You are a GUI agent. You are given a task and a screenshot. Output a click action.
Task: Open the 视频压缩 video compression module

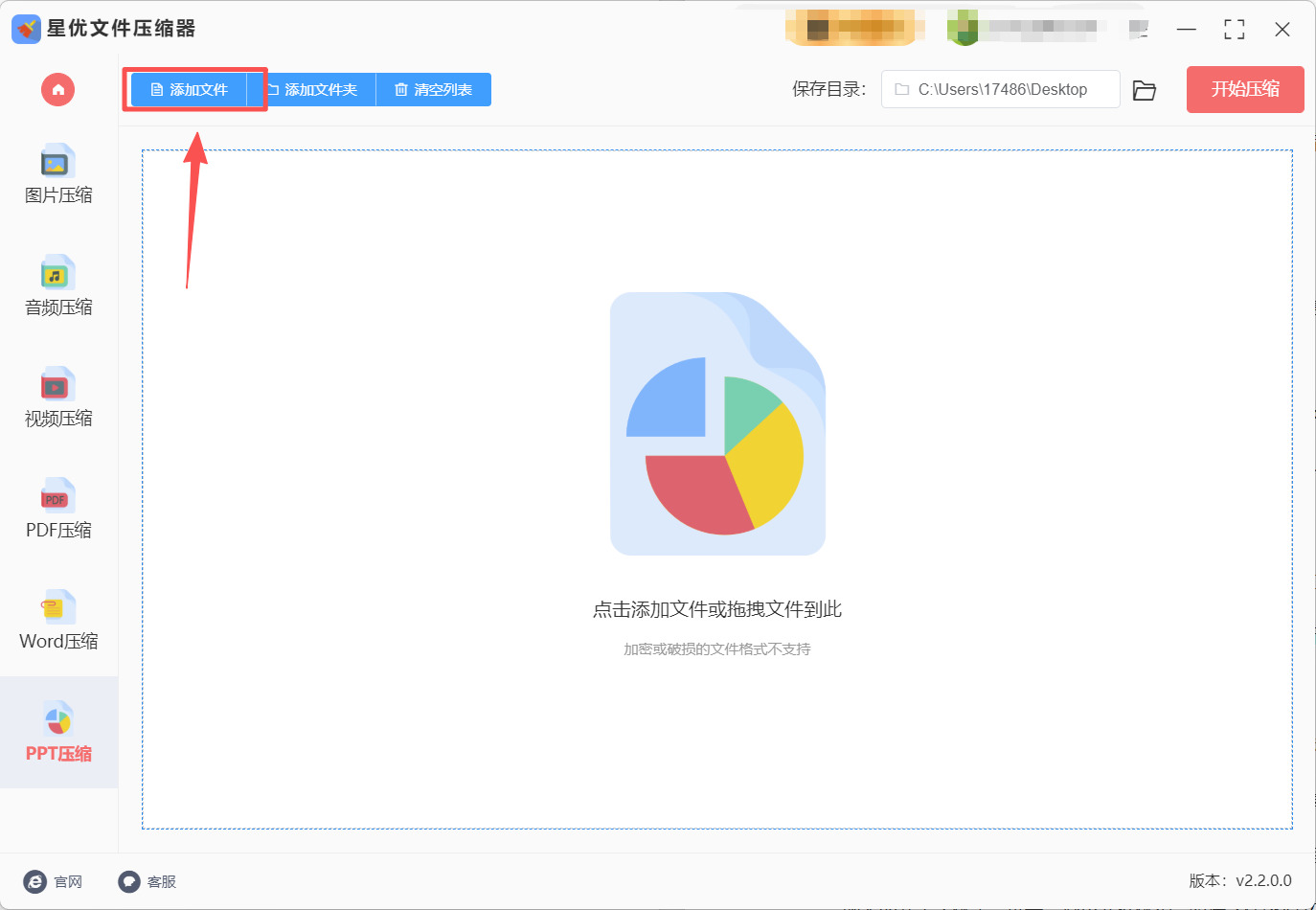point(58,398)
